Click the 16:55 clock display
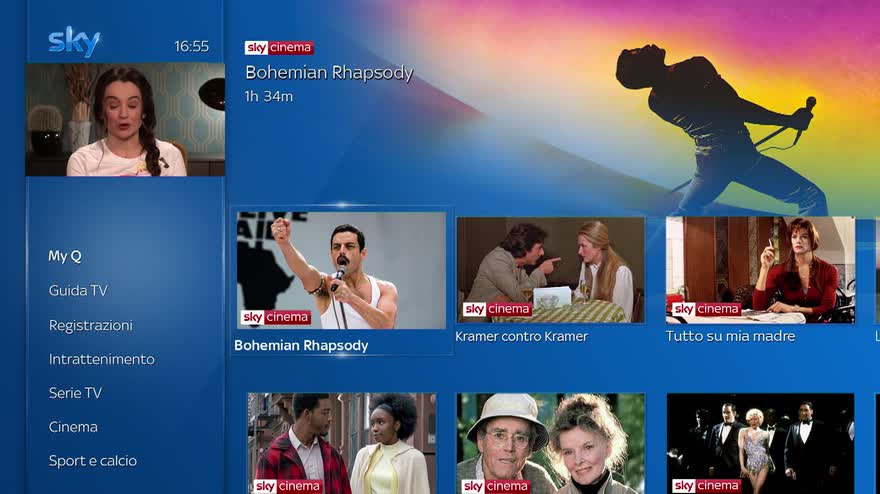This screenshot has width=880, height=494. [191, 46]
